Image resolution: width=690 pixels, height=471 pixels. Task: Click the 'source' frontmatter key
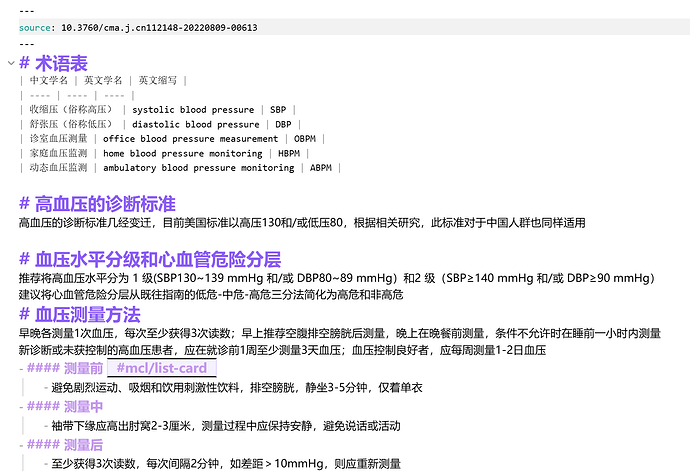point(35,28)
